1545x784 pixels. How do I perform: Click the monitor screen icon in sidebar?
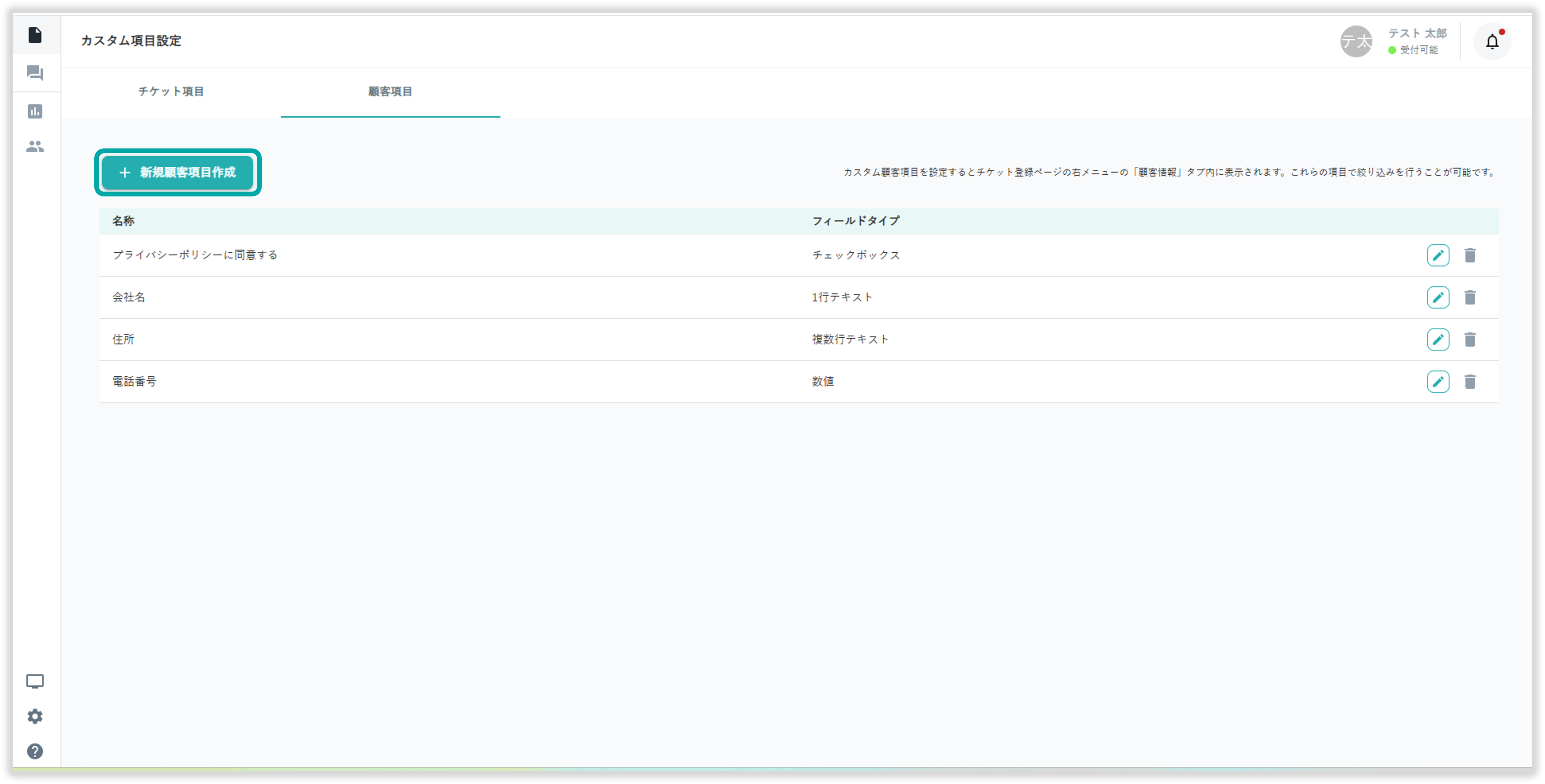pyautogui.click(x=35, y=681)
